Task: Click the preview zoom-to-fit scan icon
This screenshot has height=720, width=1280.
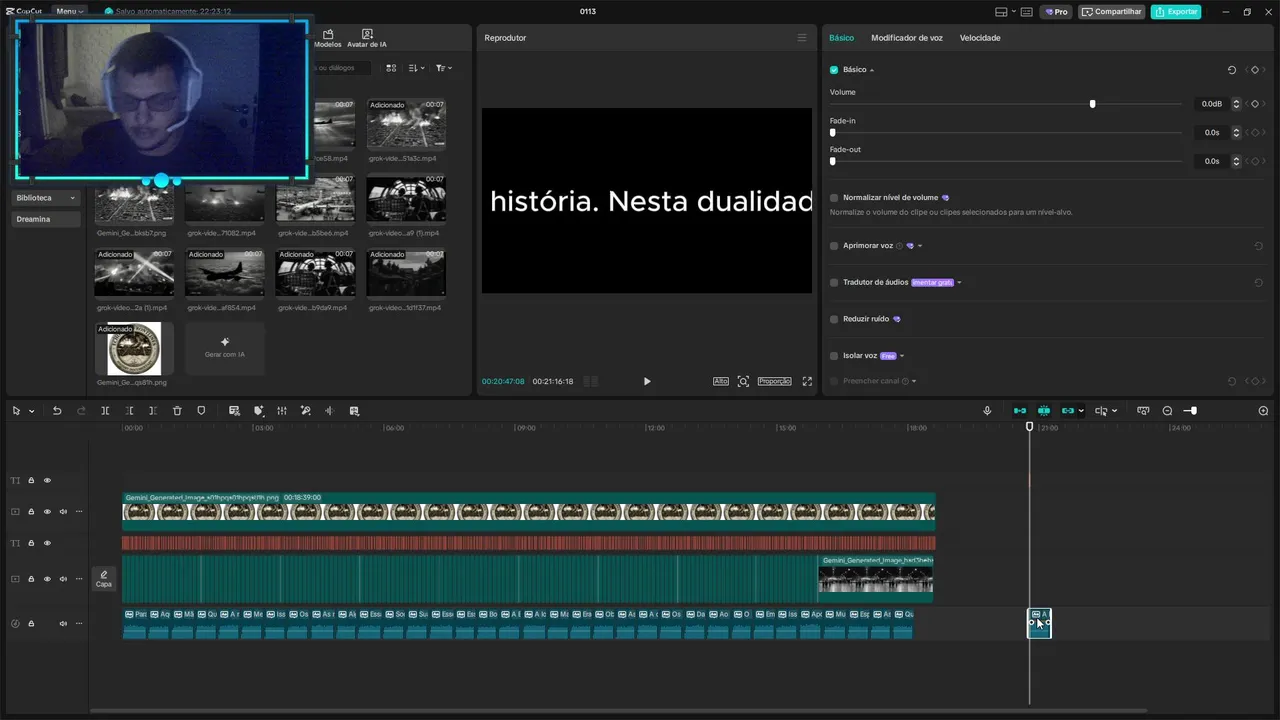Action: pyautogui.click(x=743, y=381)
